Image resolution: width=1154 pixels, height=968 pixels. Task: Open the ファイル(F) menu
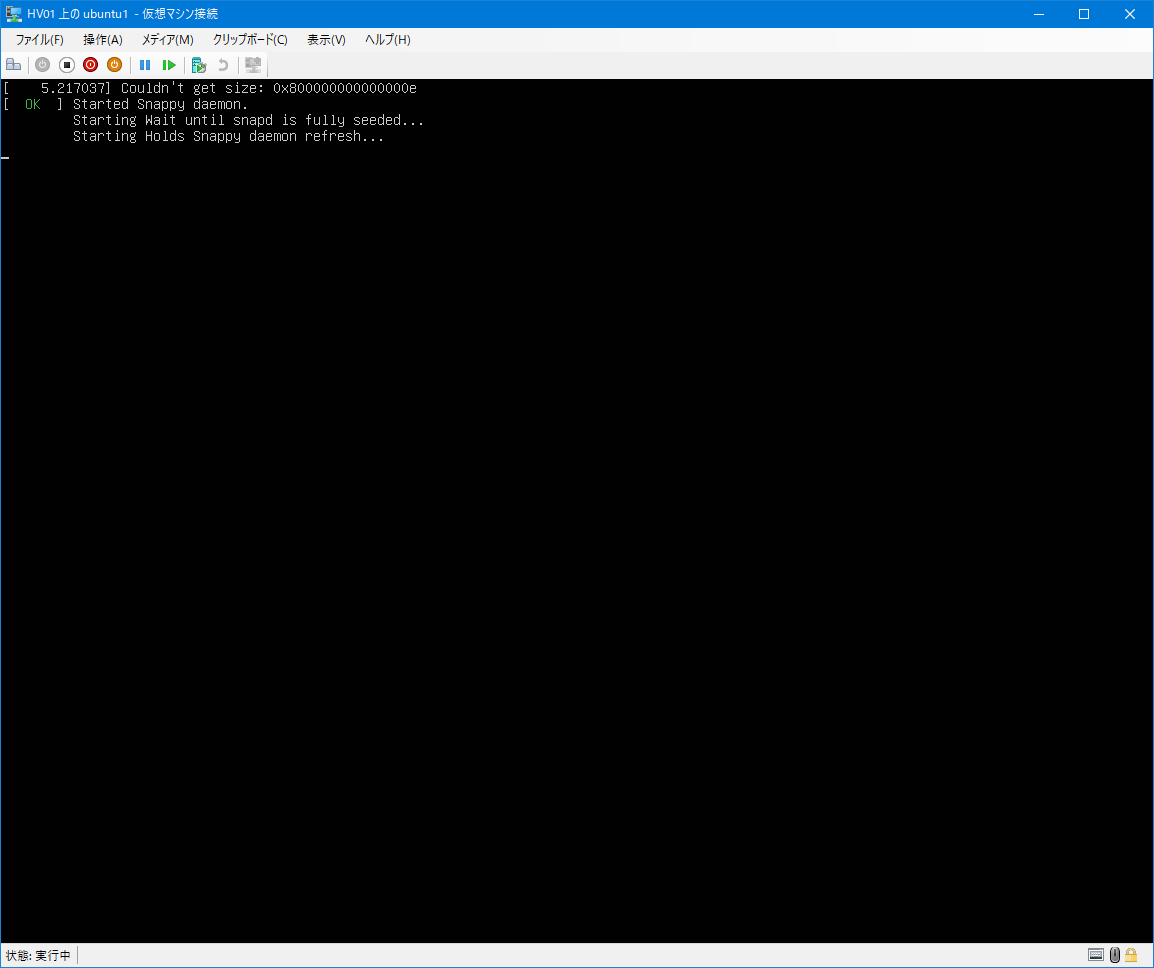click(x=39, y=40)
